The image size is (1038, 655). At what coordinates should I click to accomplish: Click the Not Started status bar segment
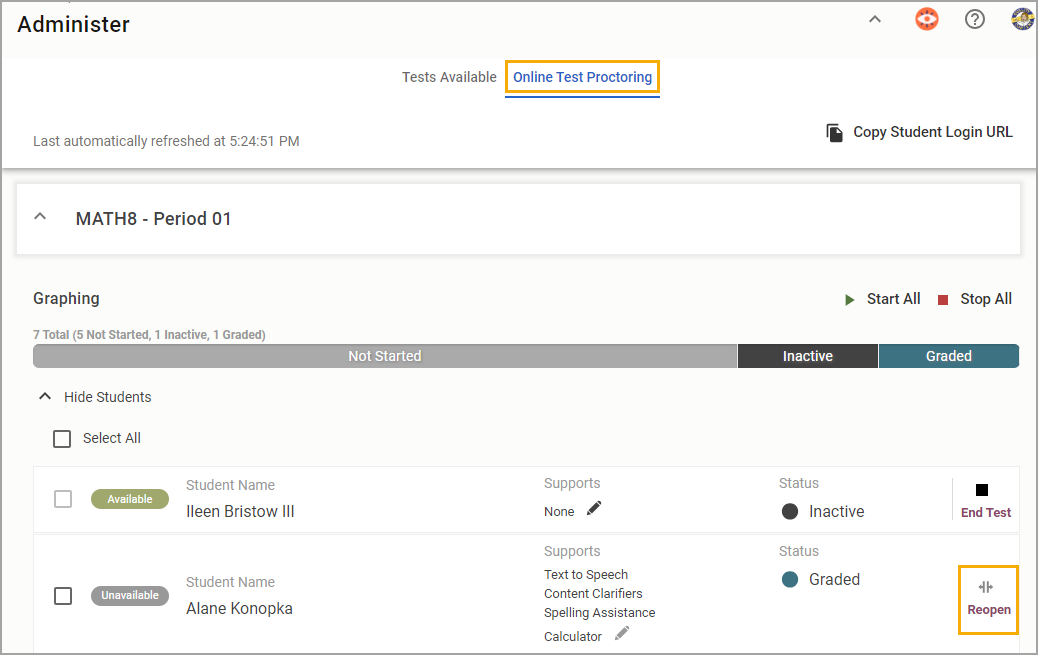[x=385, y=356]
